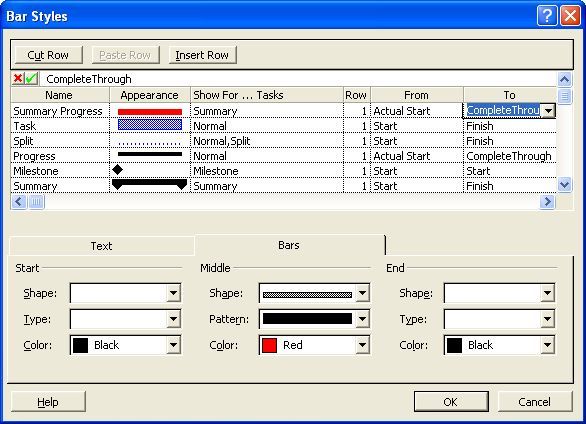Click the Milestone Show For Tasks cell

tap(267, 171)
